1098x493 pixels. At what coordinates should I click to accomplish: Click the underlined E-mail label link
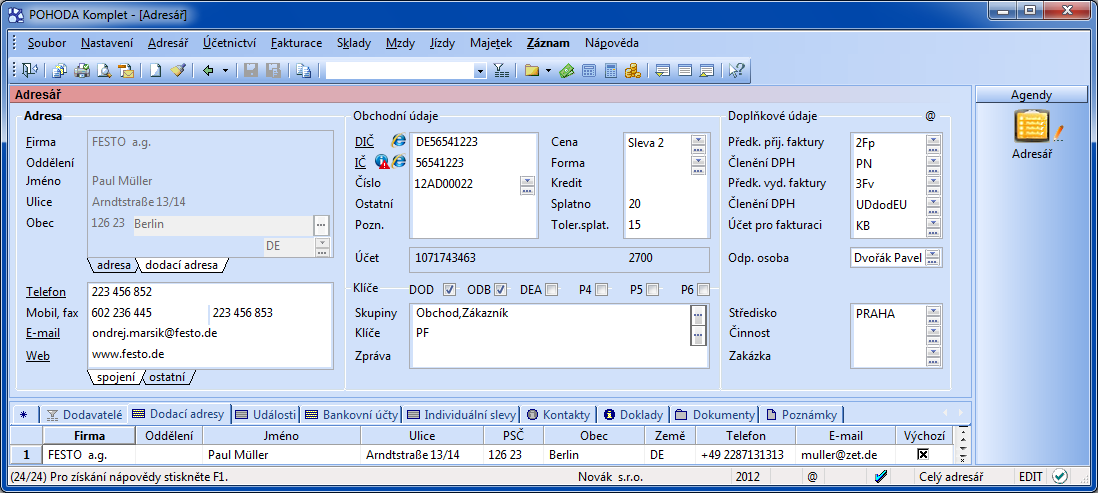click(x=43, y=333)
